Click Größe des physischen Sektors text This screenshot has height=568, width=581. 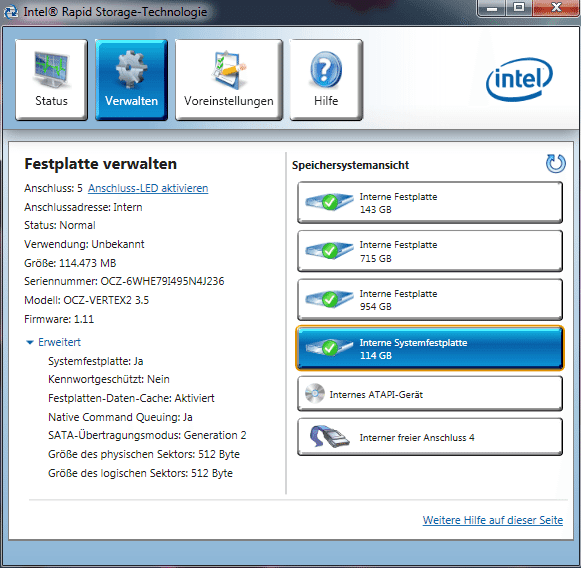tap(144, 454)
